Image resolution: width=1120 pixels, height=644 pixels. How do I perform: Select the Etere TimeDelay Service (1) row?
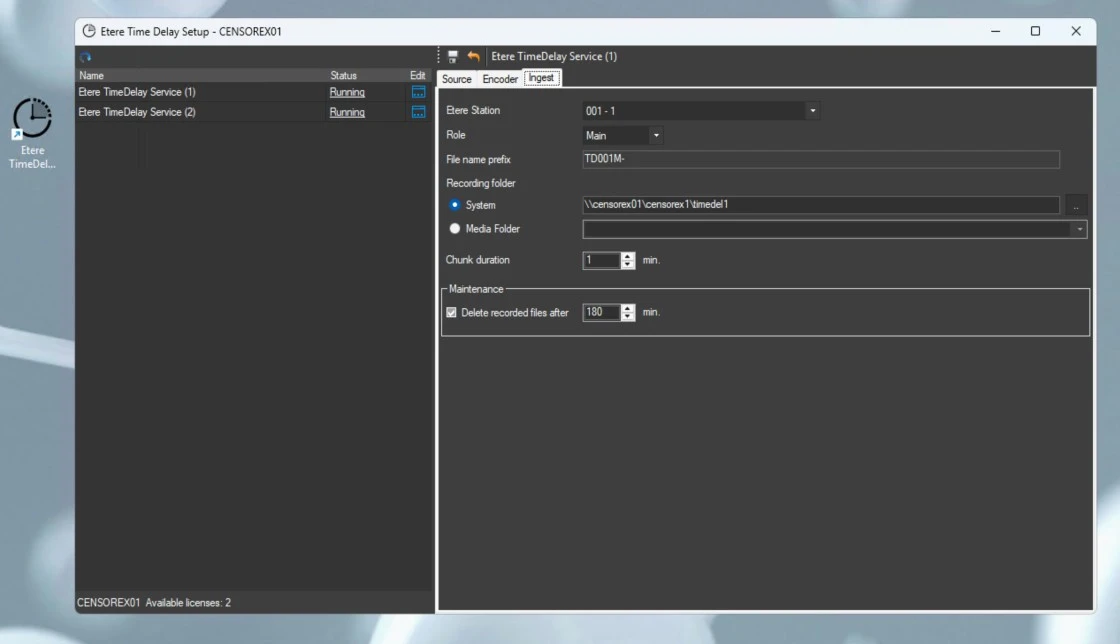(254, 92)
